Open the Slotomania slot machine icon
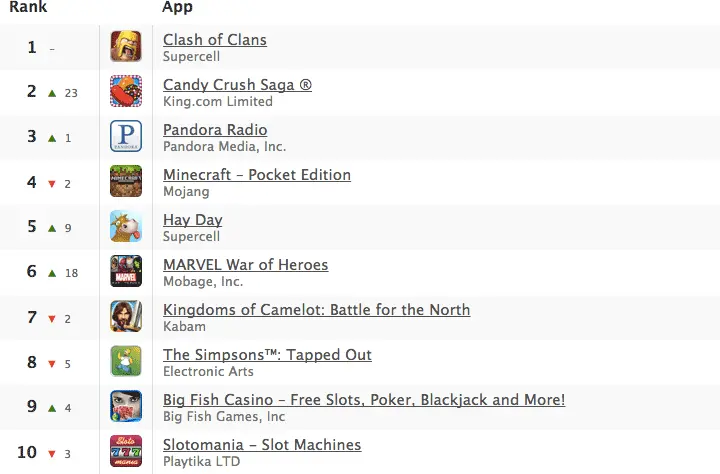 [126, 451]
